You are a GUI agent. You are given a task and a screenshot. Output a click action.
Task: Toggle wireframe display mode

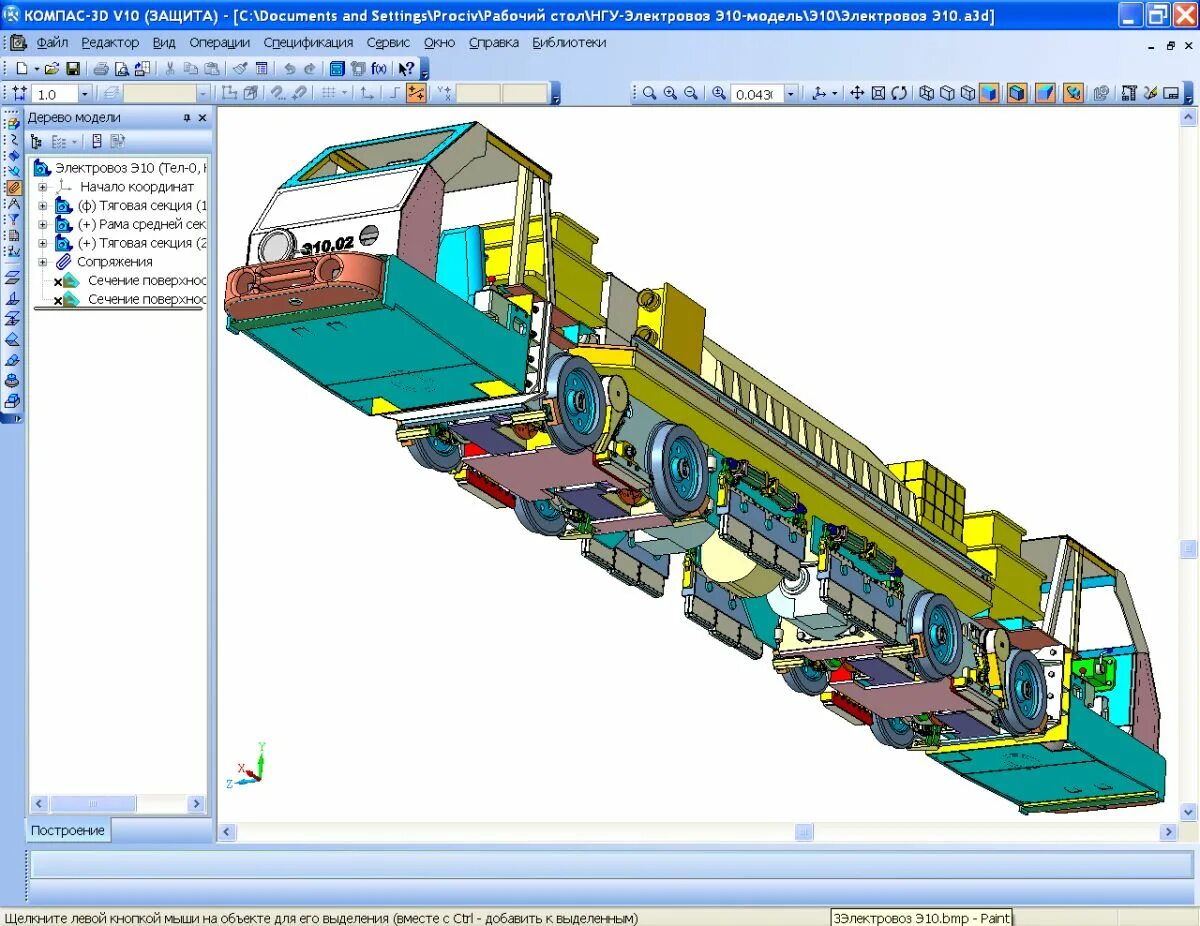click(x=926, y=93)
